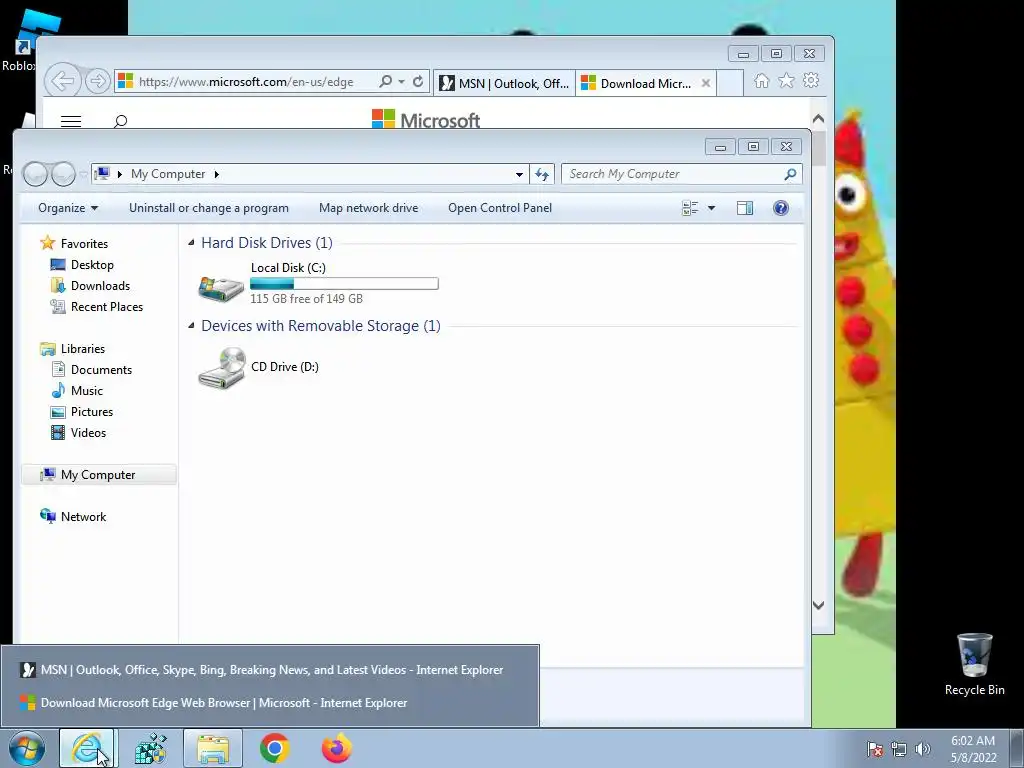Open the Music library
Image resolution: width=1024 pixels, height=768 pixels.
pos(86,391)
